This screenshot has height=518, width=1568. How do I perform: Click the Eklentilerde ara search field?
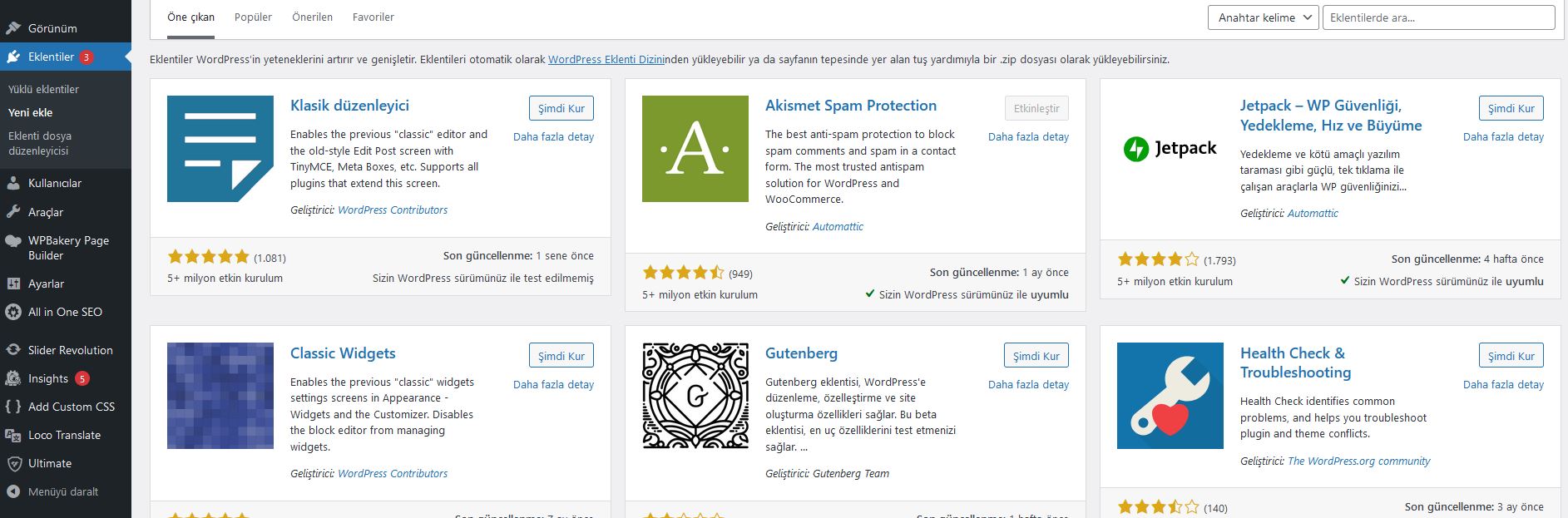(x=1439, y=16)
